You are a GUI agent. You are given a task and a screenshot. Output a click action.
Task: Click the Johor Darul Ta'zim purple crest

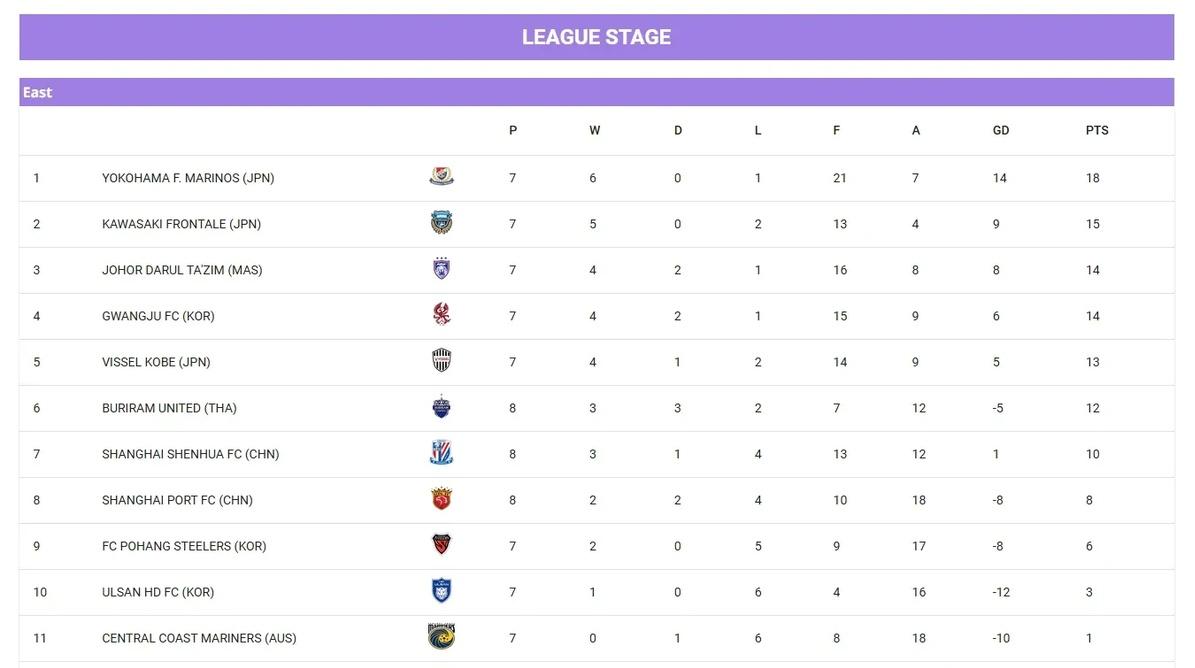tap(441, 268)
